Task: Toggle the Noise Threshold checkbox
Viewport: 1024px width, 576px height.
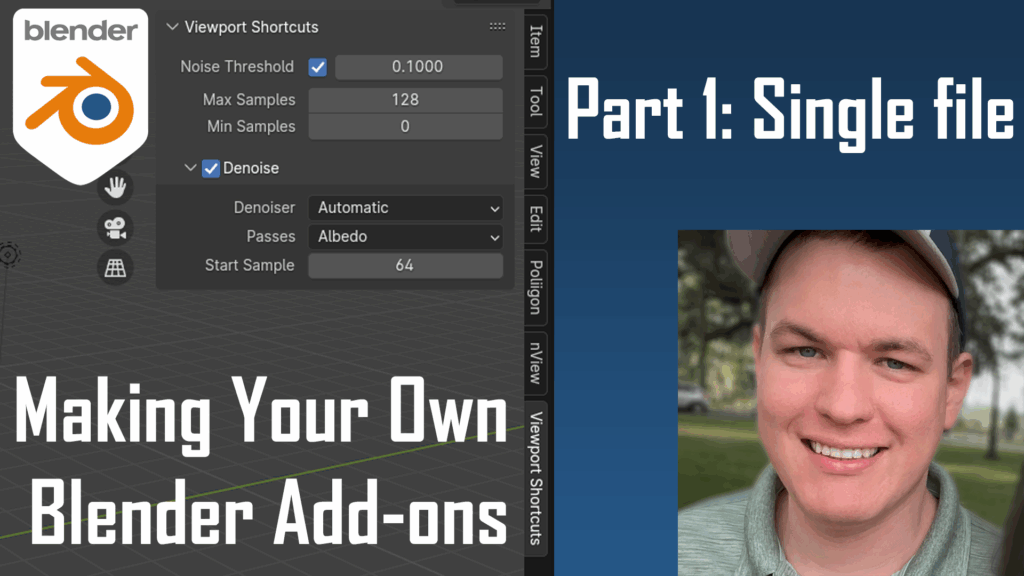Action: click(x=318, y=67)
